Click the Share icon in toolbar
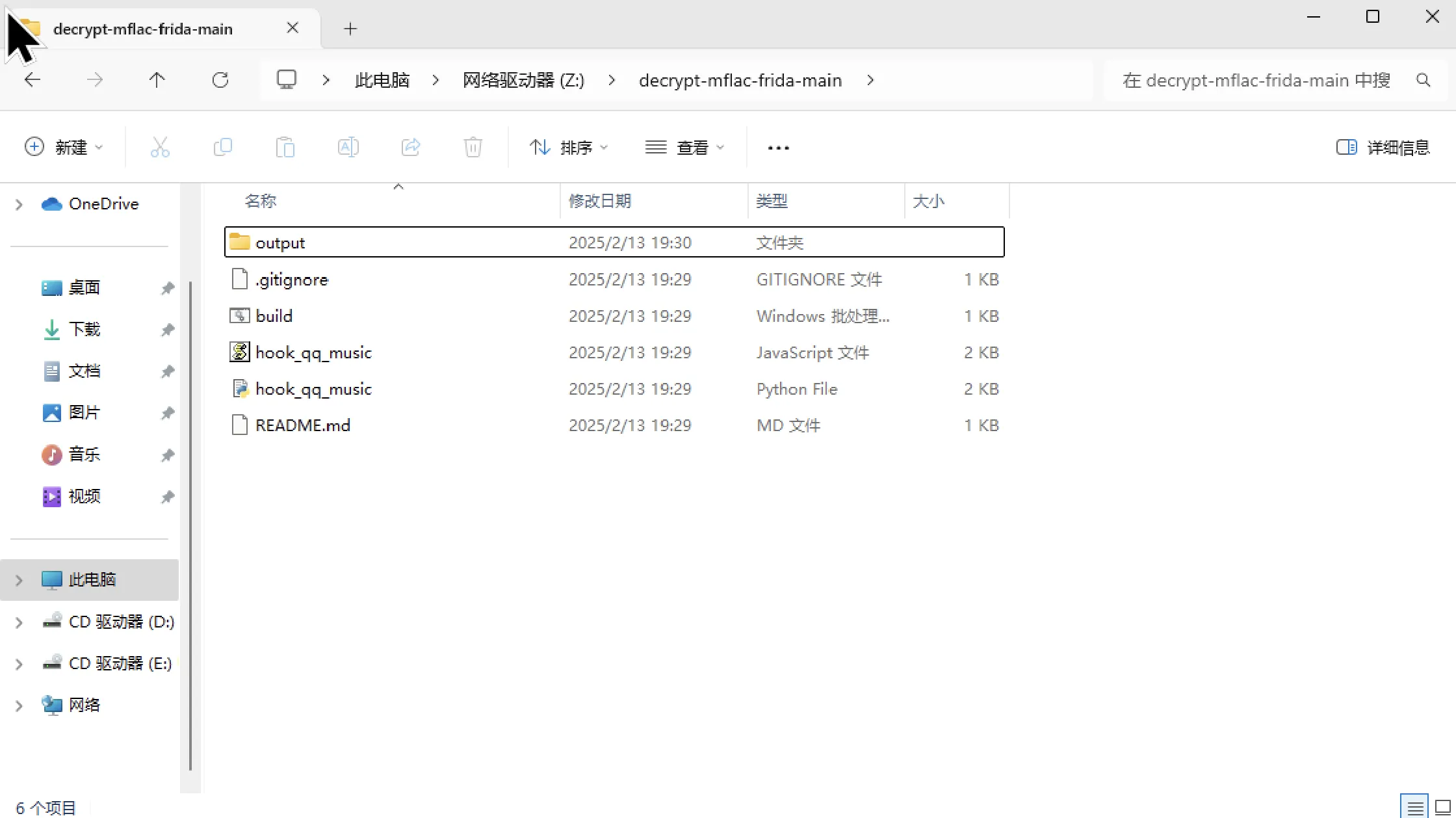 411,148
